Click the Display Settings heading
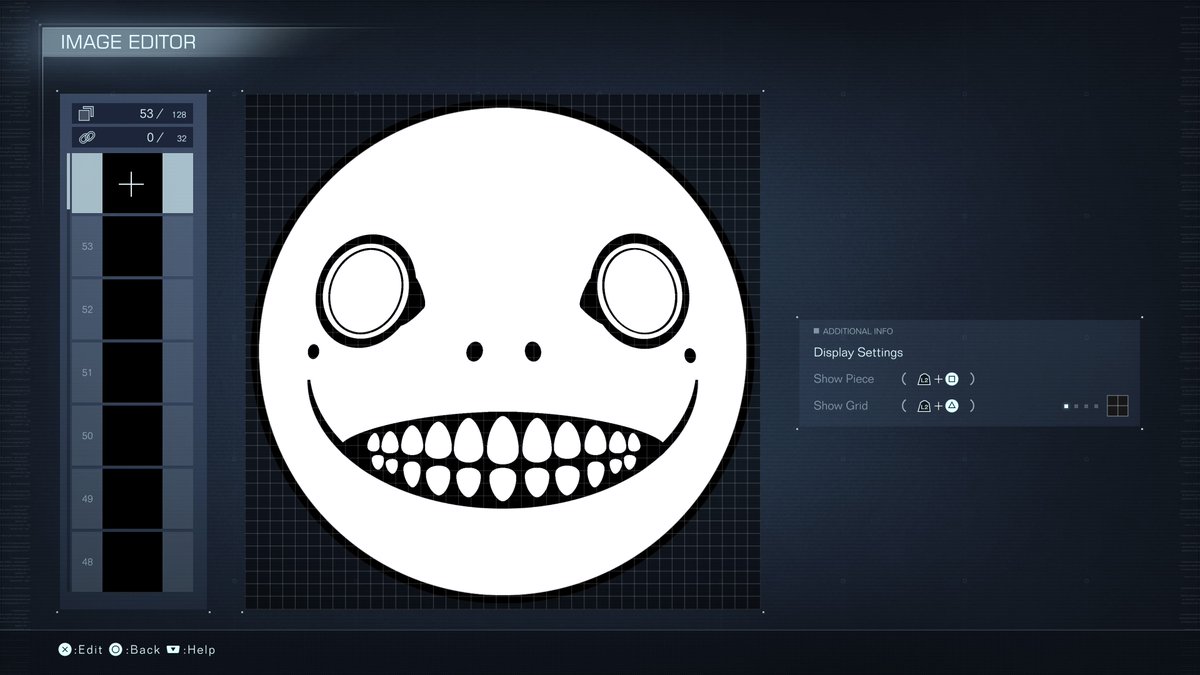Viewport: 1200px width, 675px height. (x=858, y=352)
